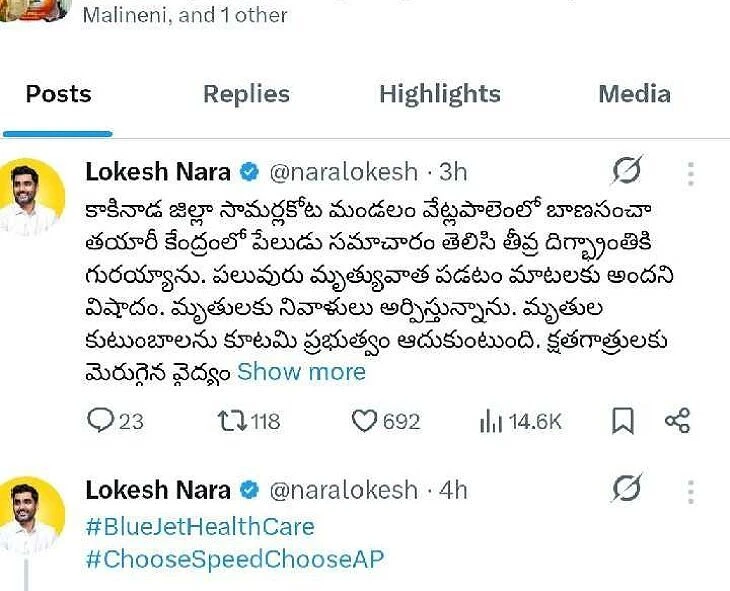The image size is (730, 591).
Task: Open more options on the 3h tweet
Action: click(x=690, y=173)
